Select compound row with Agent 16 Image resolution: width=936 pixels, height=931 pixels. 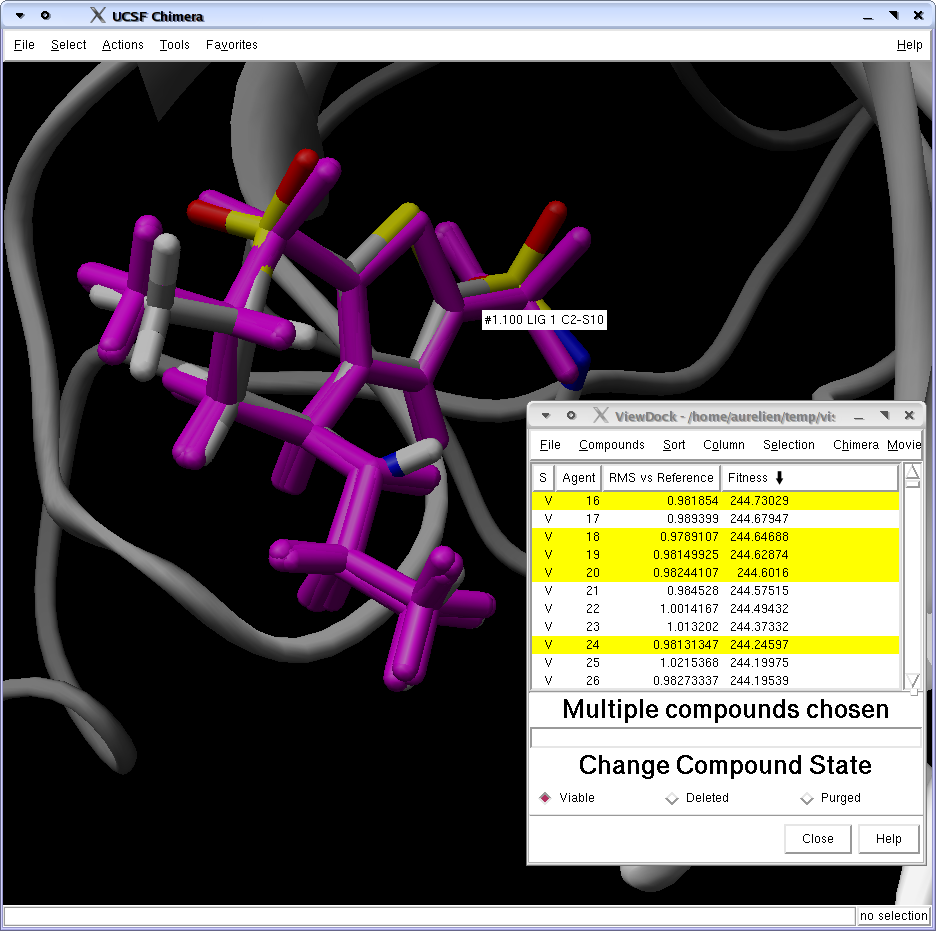click(715, 501)
